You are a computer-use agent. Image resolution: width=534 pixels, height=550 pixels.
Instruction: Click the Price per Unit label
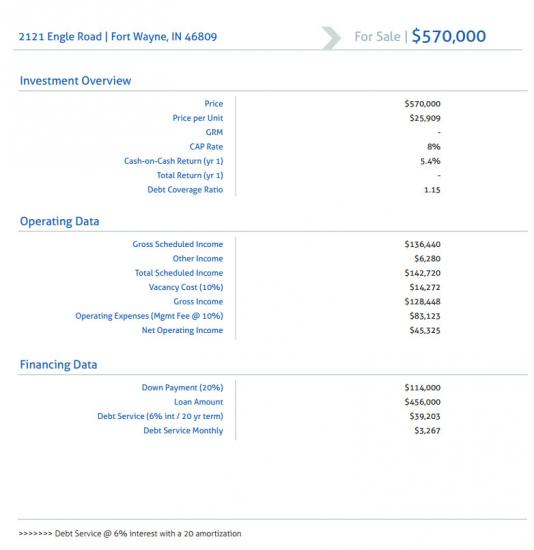198,118
